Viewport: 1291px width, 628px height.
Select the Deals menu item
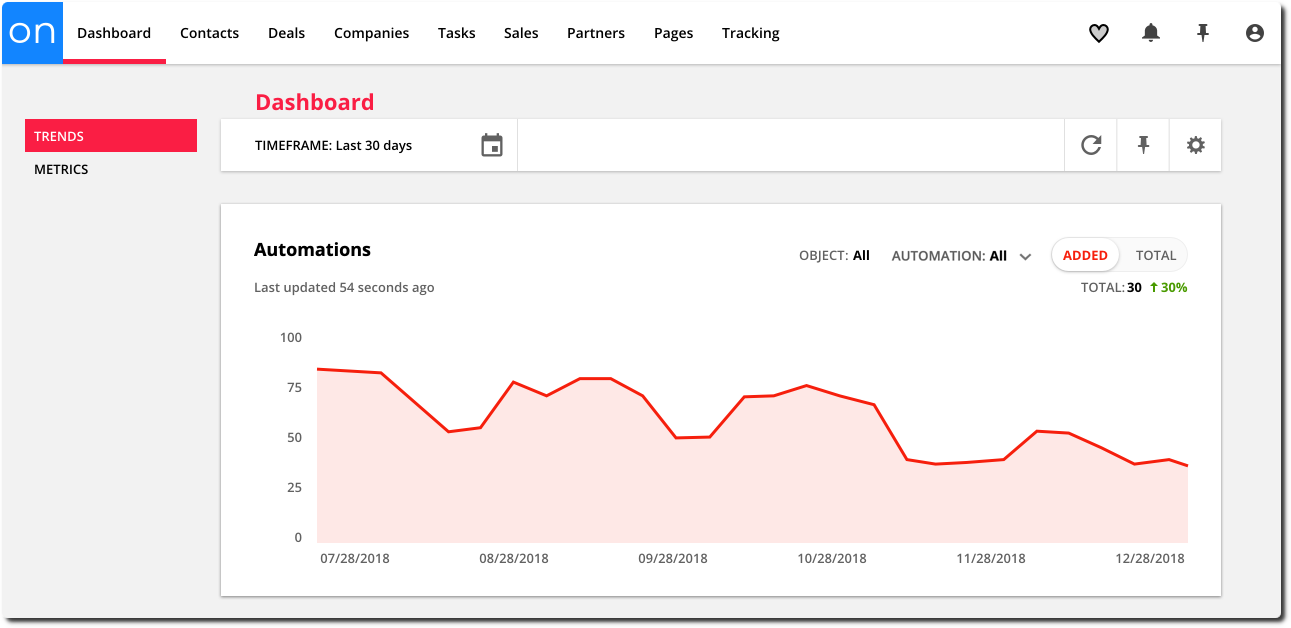coord(286,33)
